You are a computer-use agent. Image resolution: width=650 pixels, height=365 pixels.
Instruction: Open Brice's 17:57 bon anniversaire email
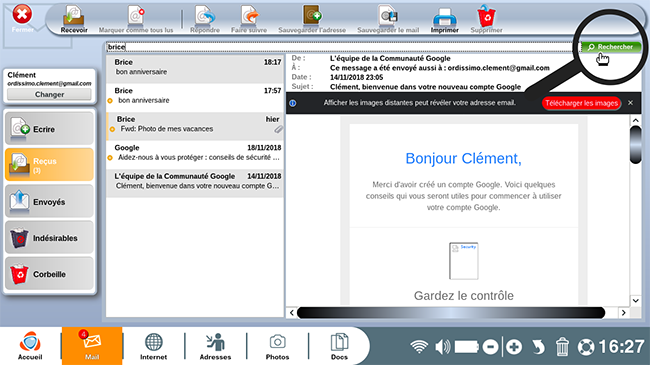195,97
